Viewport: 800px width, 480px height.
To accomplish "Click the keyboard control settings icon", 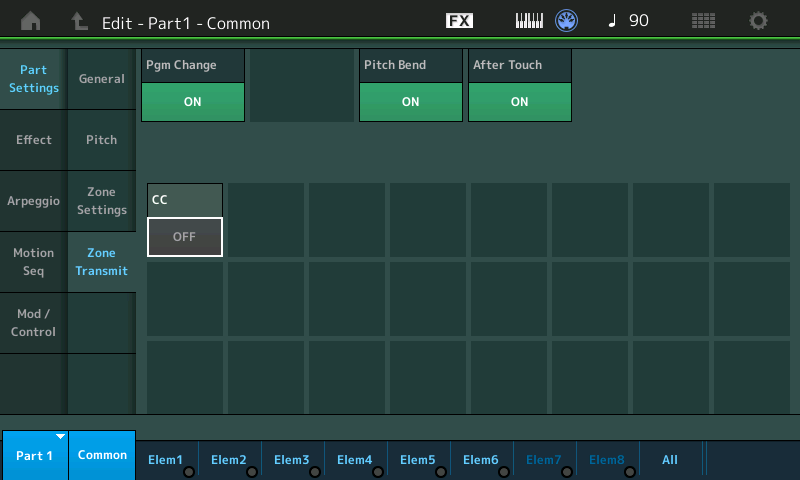I will click(529, 21).
